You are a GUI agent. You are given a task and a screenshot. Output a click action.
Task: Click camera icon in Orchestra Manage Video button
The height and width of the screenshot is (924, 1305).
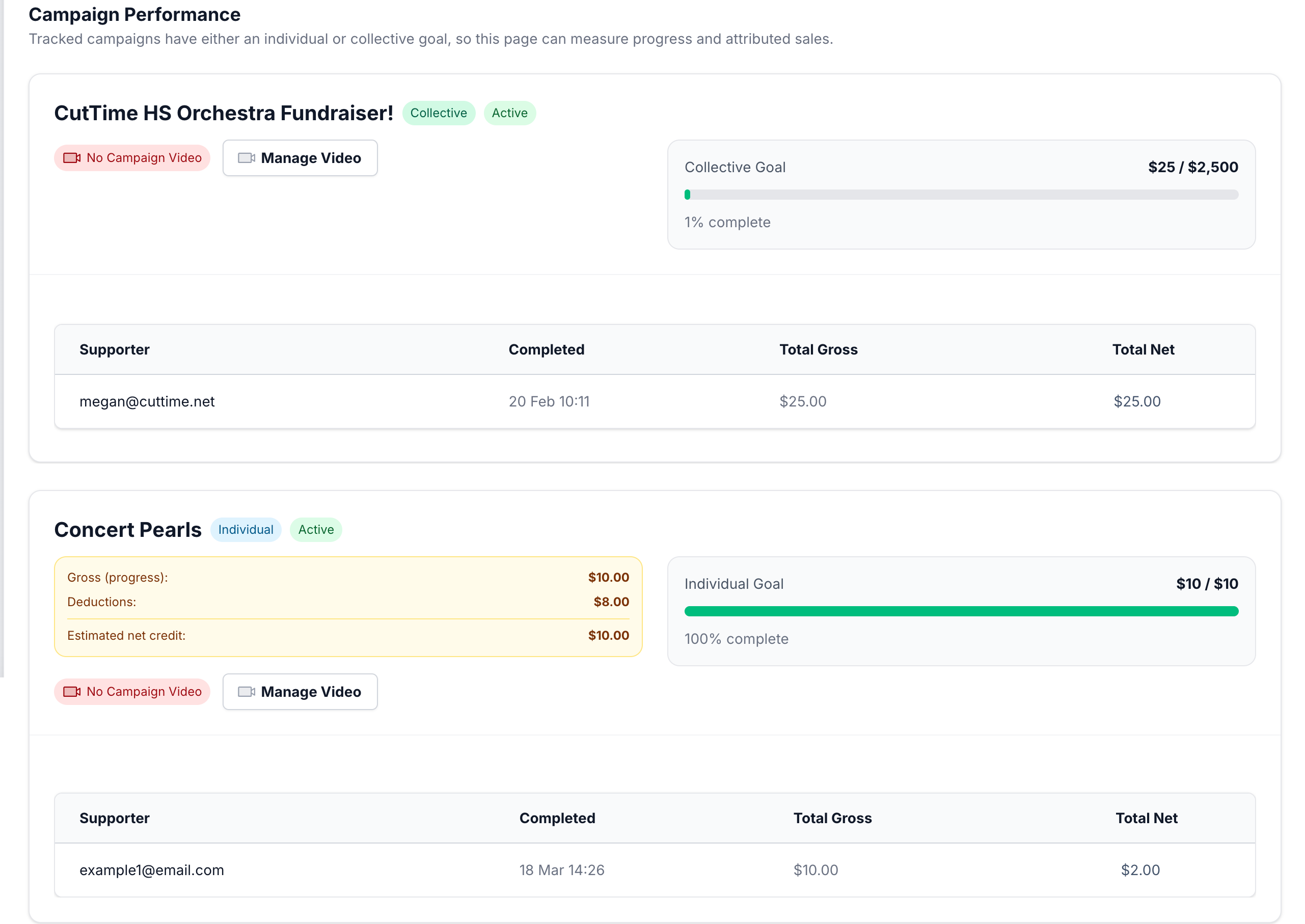tap(246, 157)
